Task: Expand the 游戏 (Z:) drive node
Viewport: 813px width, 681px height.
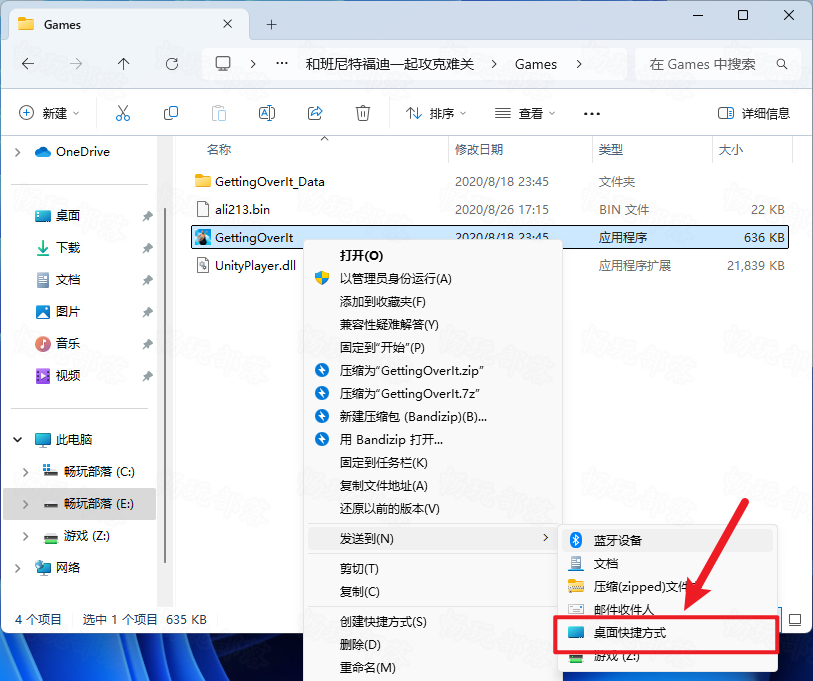Action: (x=25, y=536)
